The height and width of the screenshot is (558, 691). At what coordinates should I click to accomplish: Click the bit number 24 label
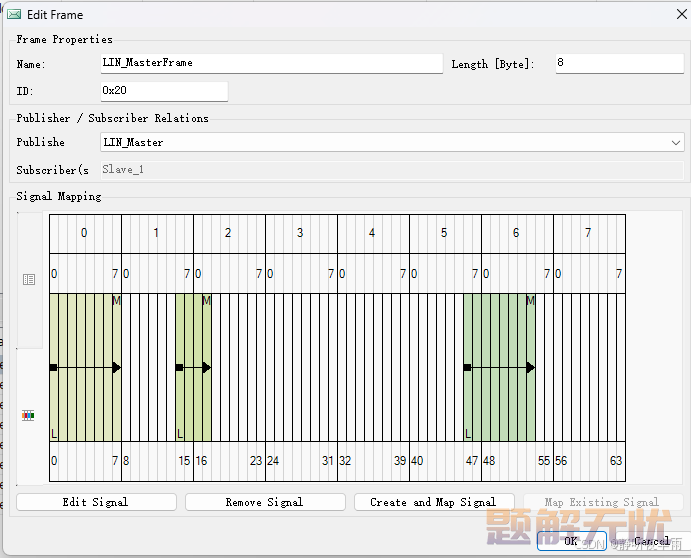[x=273, y=461]
